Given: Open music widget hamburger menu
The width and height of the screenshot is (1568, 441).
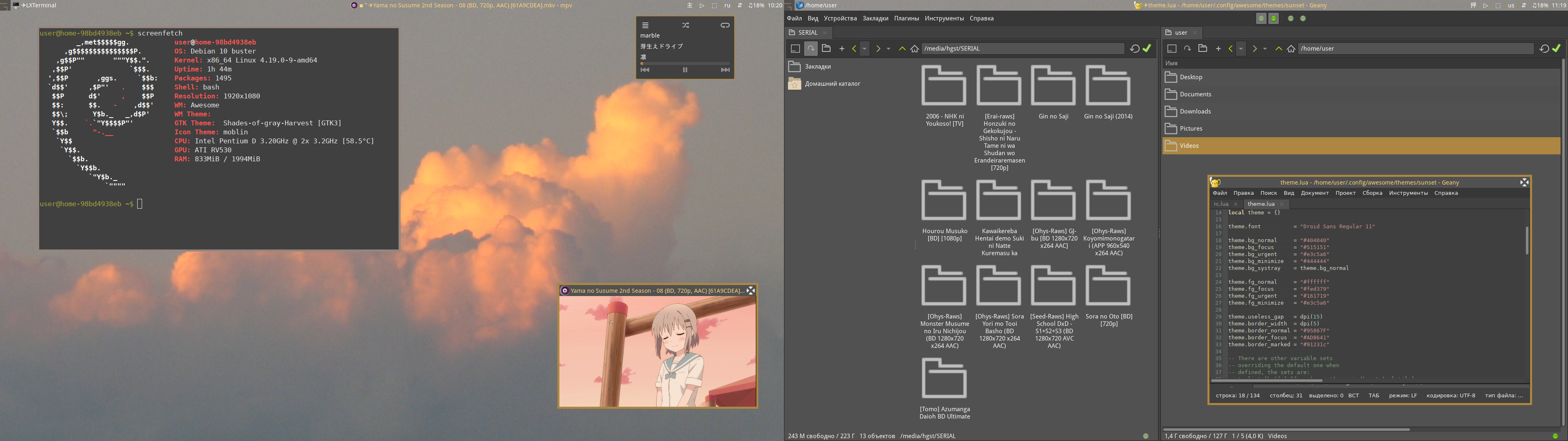Looking at the screenshot, I should pyautogui.click(x=645, y=26).
